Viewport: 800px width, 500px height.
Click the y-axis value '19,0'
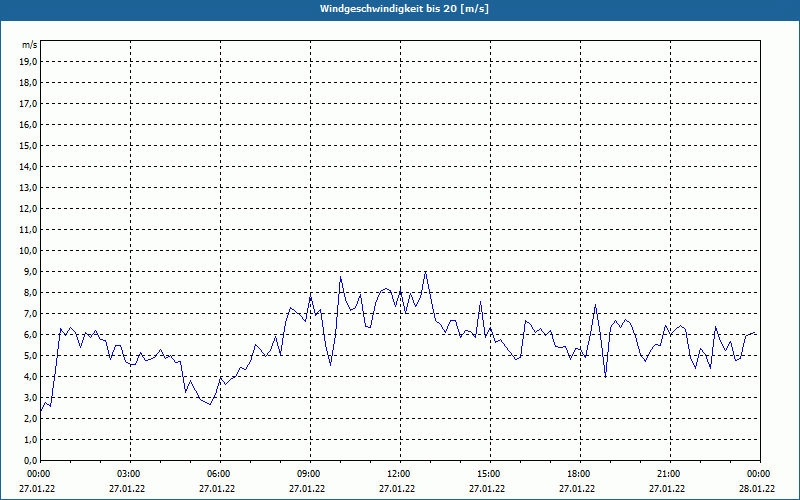[x=29, y=62]
